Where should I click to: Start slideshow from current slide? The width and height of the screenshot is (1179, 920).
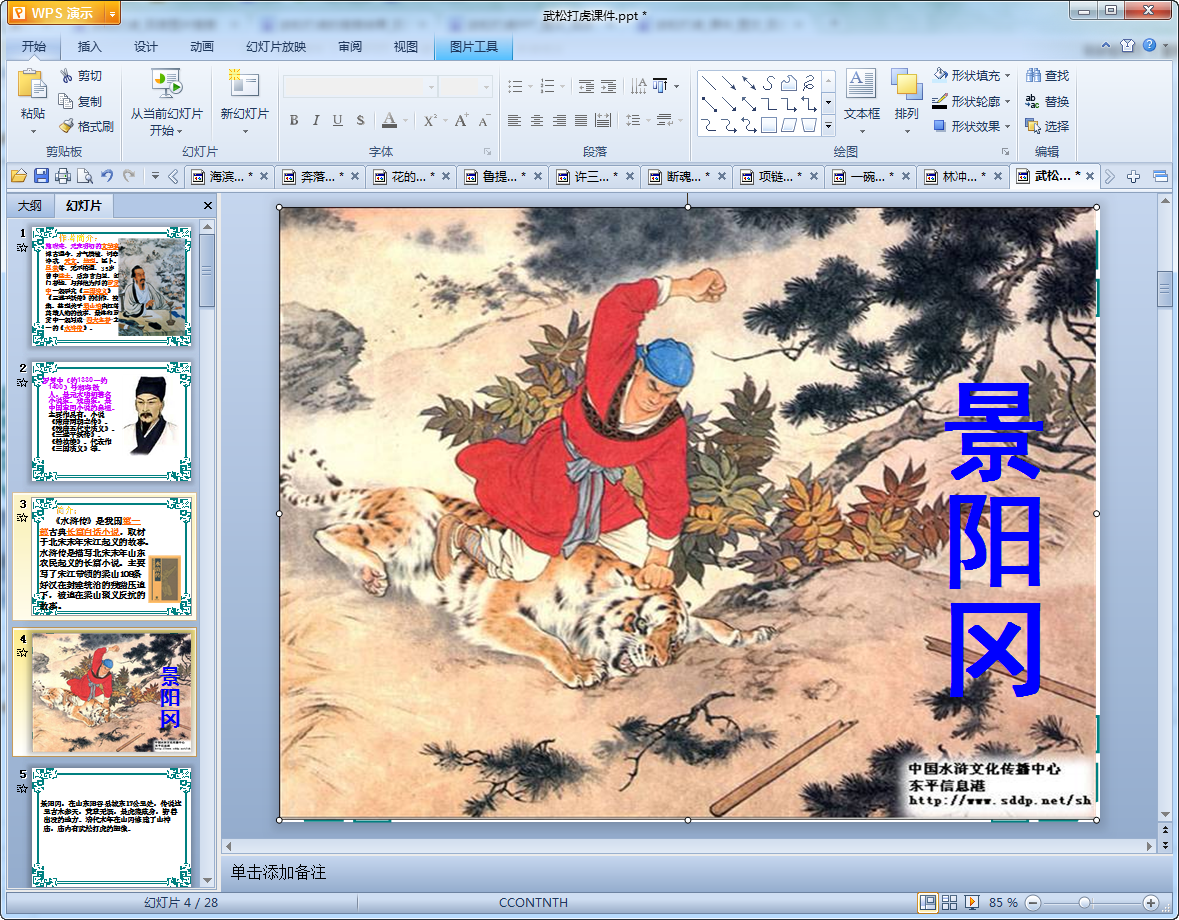(x=166, y=102)
